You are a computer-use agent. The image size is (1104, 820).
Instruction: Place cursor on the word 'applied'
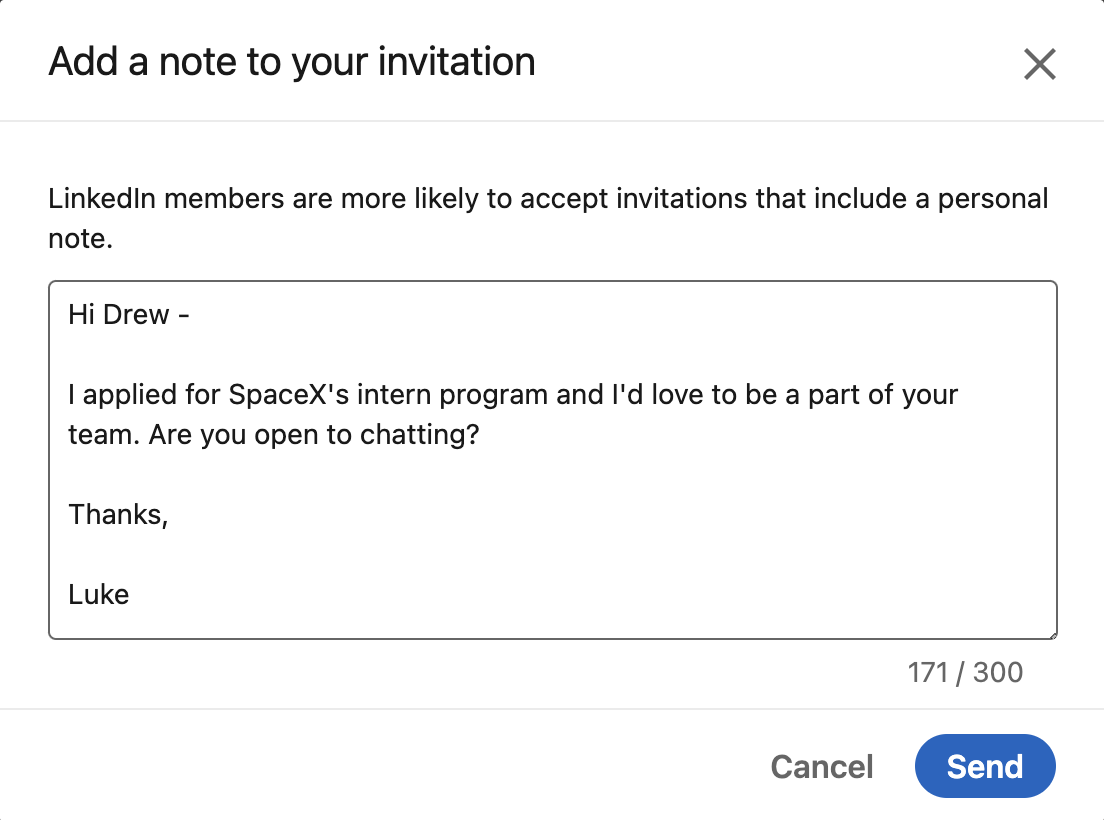130,396
